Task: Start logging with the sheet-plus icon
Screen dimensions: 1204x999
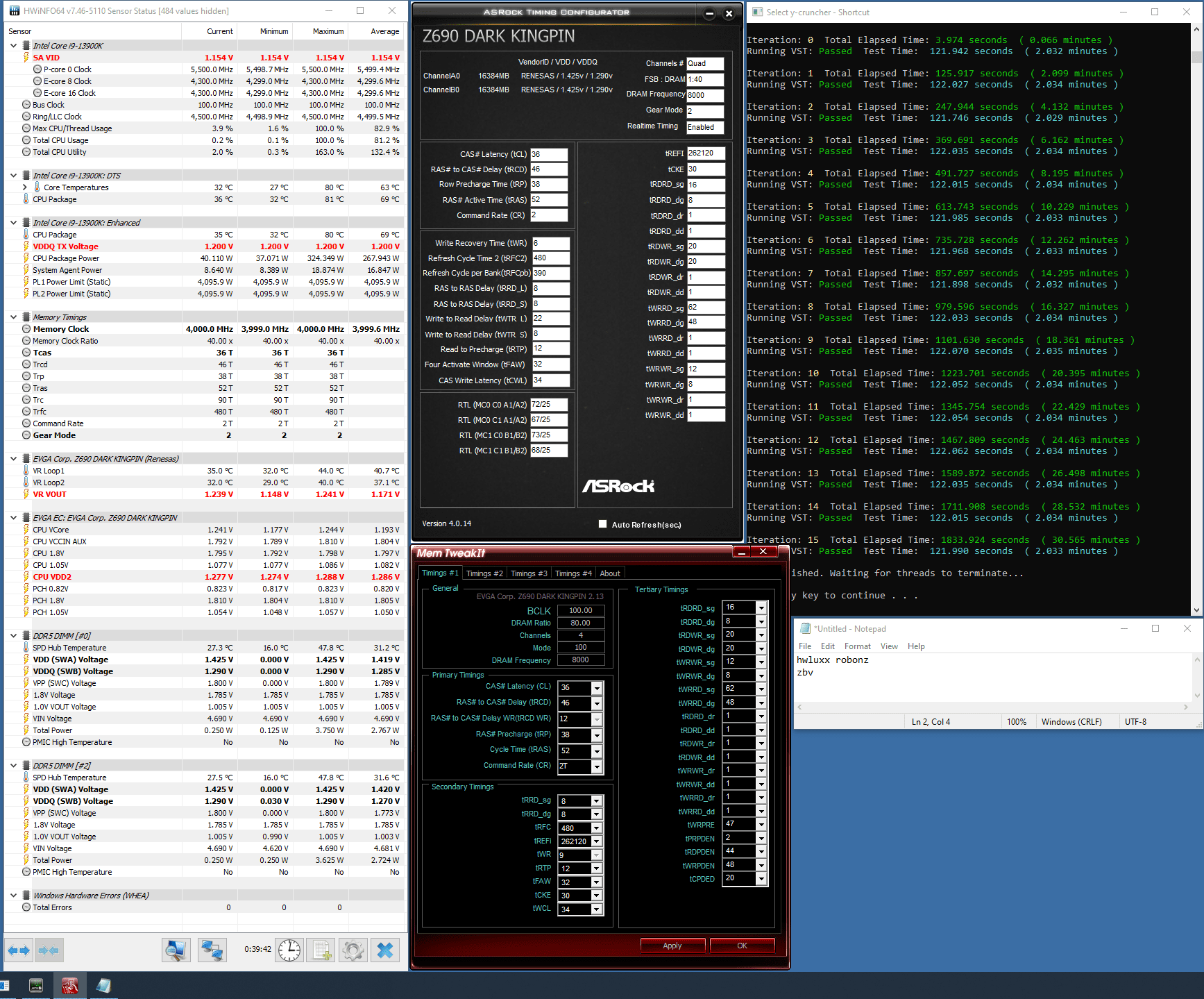Action: (x=321, y=950)
